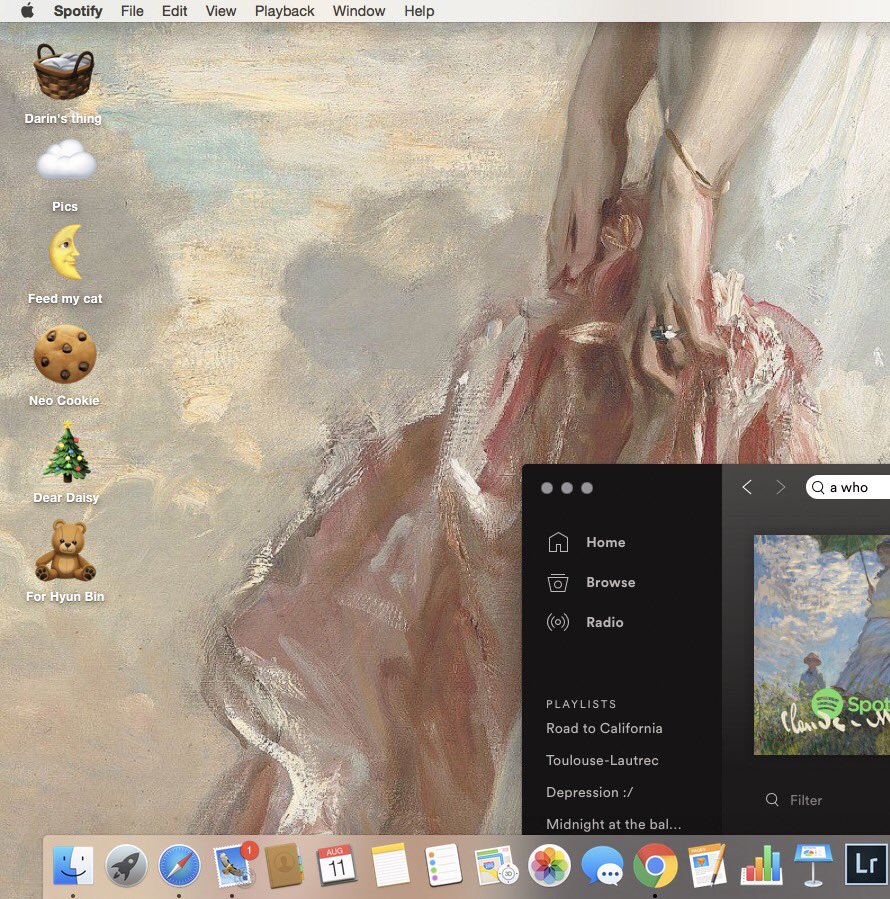The width and height of the screenshot is (890, 899).
Task: Open Maps from the Dock
Action: click(496, 865)
